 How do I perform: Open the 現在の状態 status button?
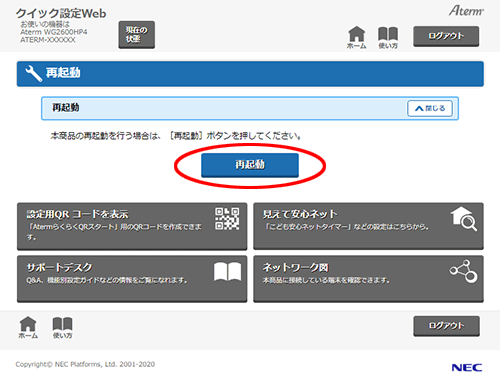tap(137, 34)
